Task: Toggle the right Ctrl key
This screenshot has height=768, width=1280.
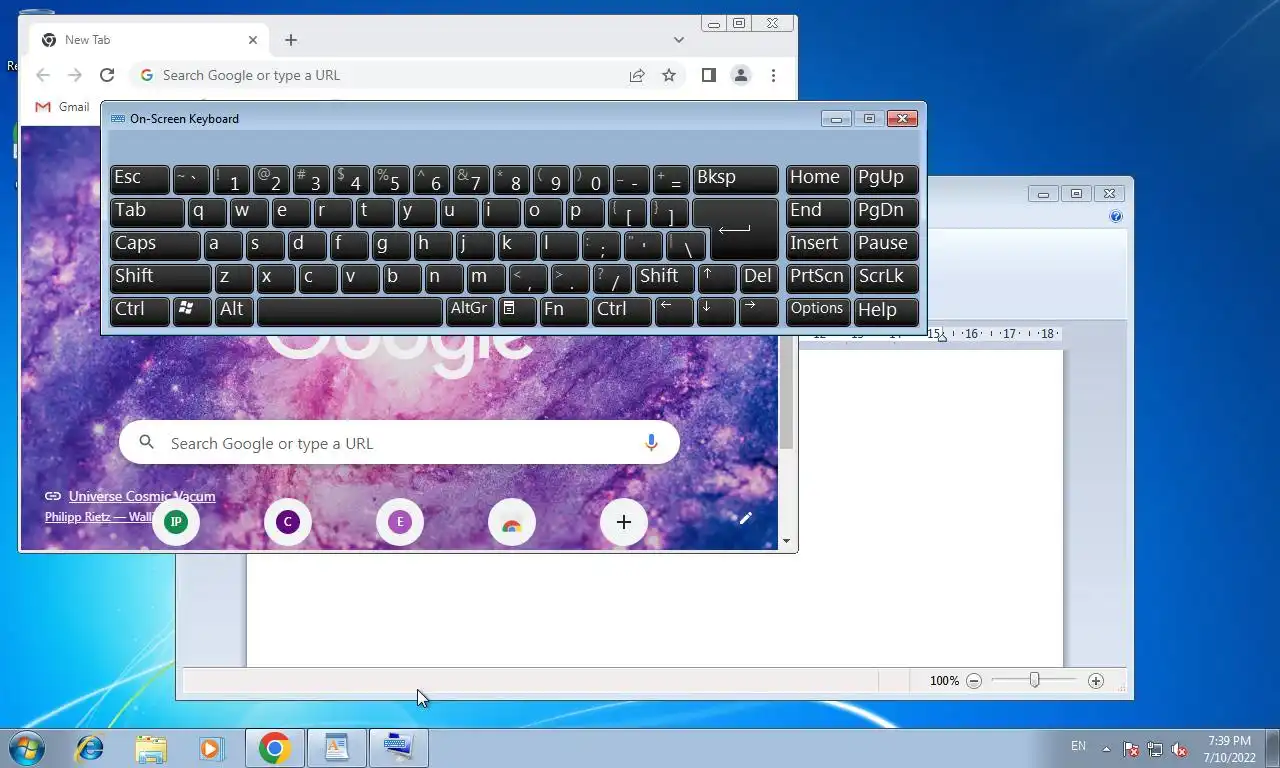Action: [x=621, y=311]
